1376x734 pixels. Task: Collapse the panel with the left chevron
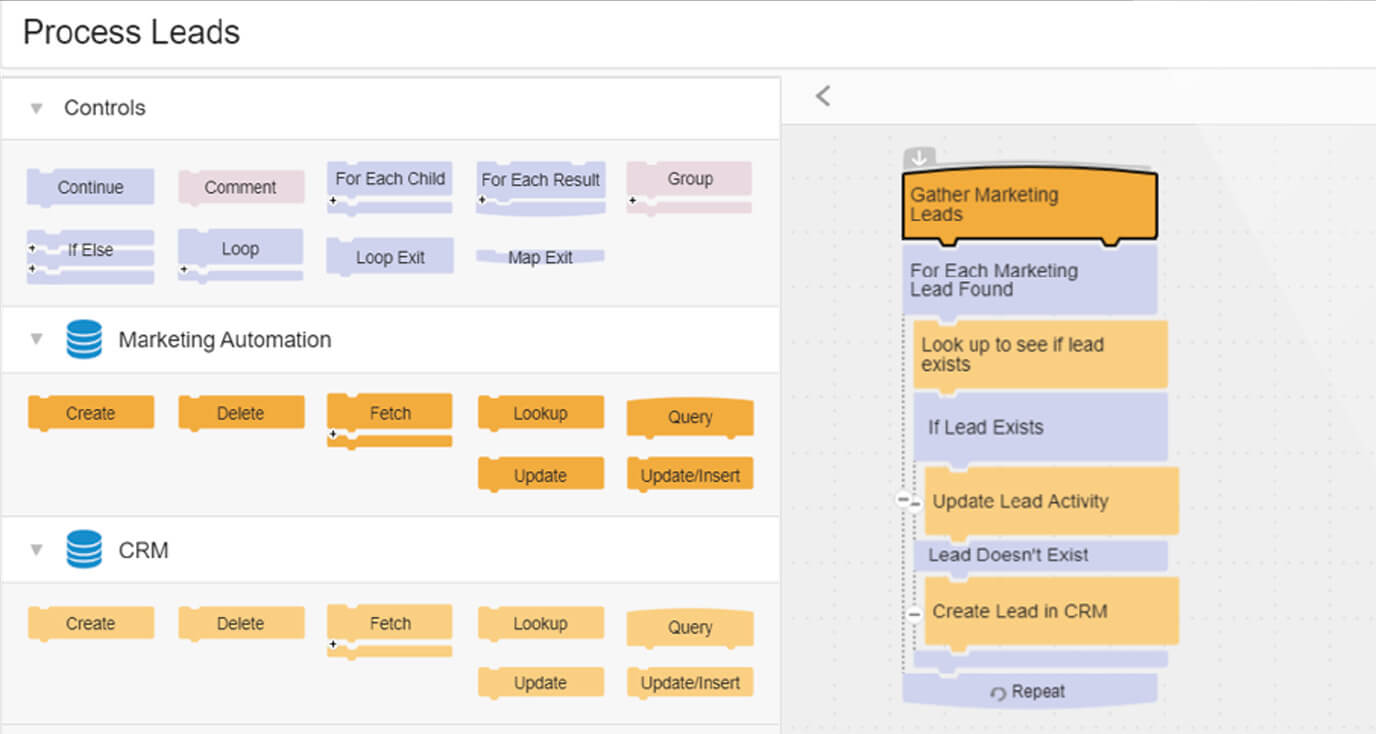coord(823,96)
